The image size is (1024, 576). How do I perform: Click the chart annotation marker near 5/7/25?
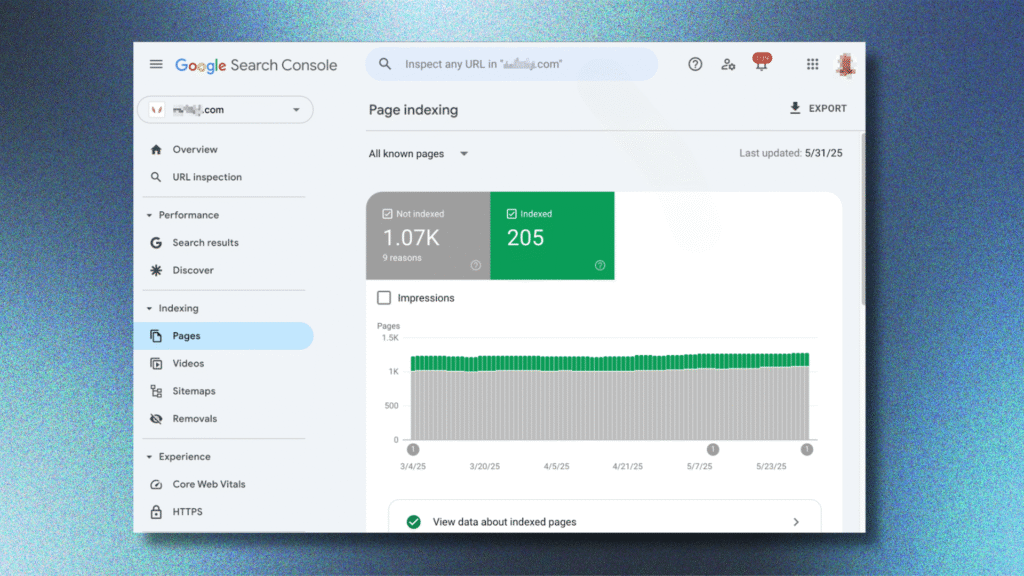click(x=712, y=449)
